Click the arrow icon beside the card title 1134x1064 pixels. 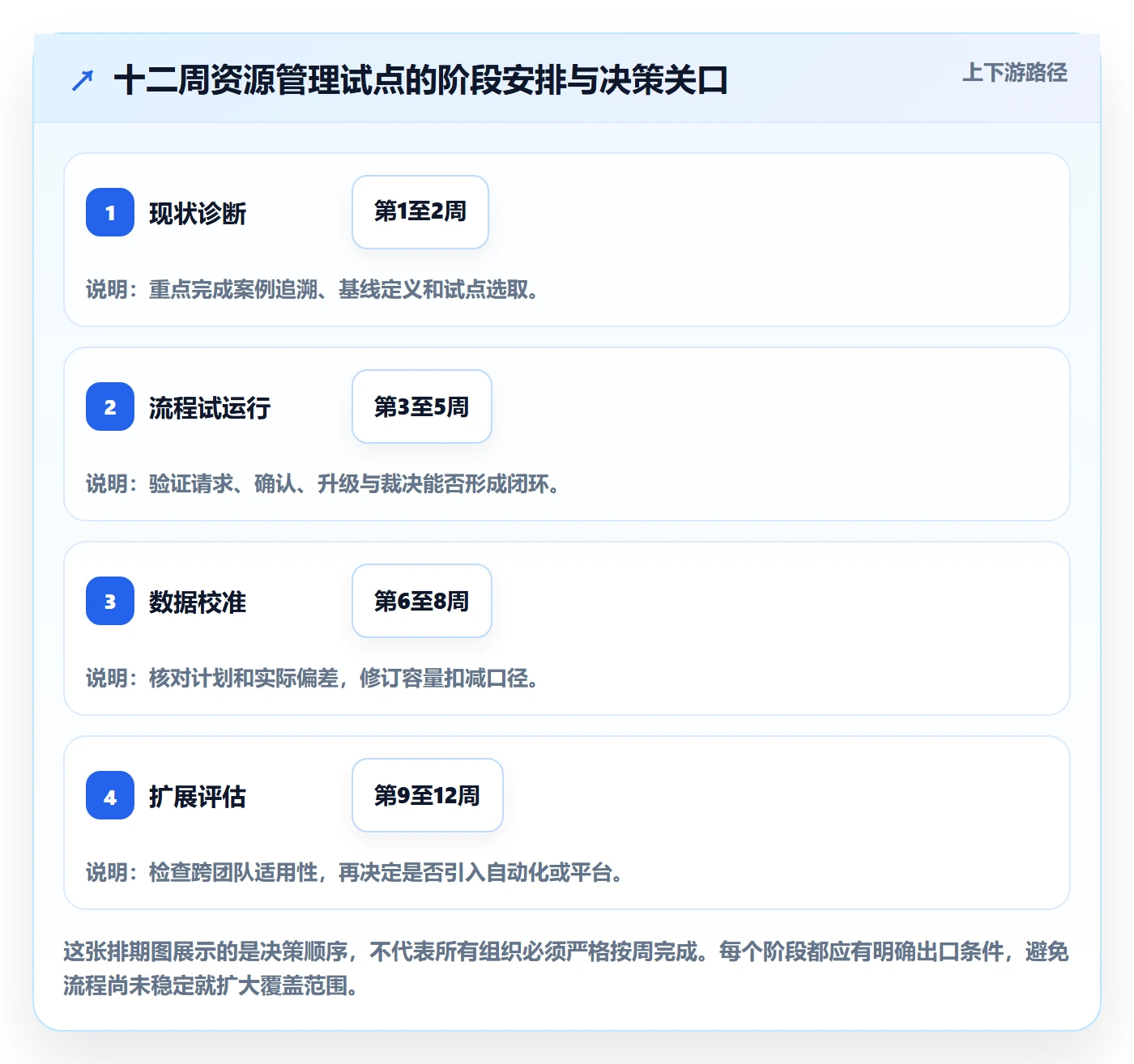[83, 81]
